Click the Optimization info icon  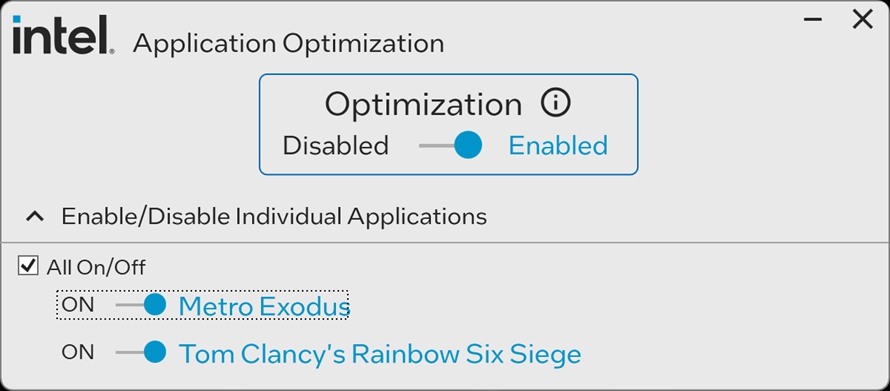556,103
